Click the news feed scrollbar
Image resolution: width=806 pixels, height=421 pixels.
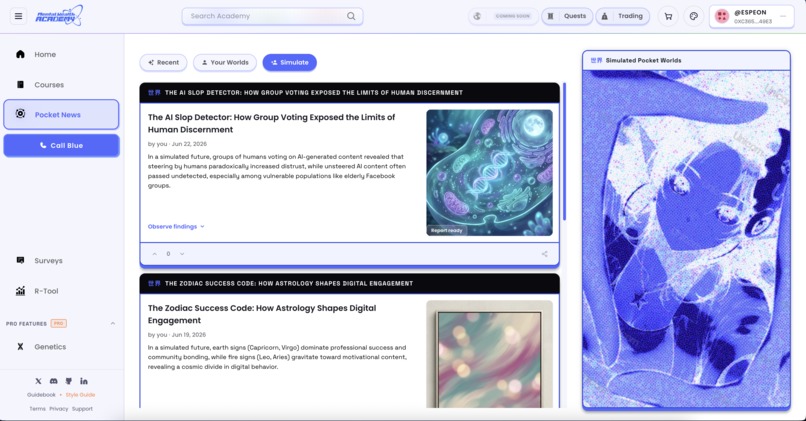point(564,152)
